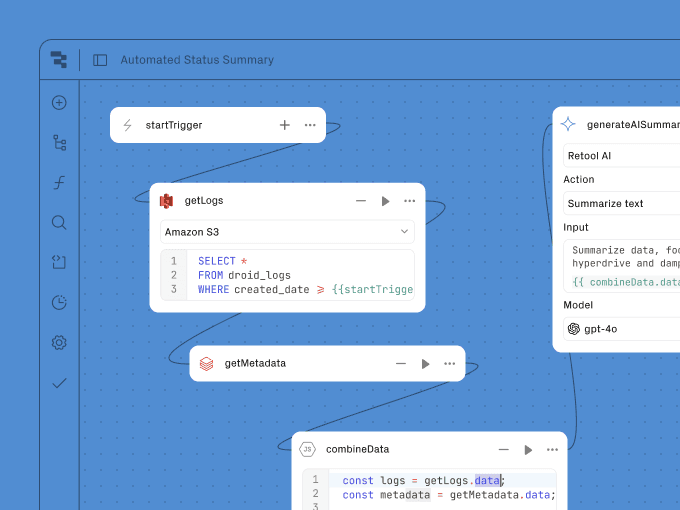Open the run history clock icon

coord(59,302)
